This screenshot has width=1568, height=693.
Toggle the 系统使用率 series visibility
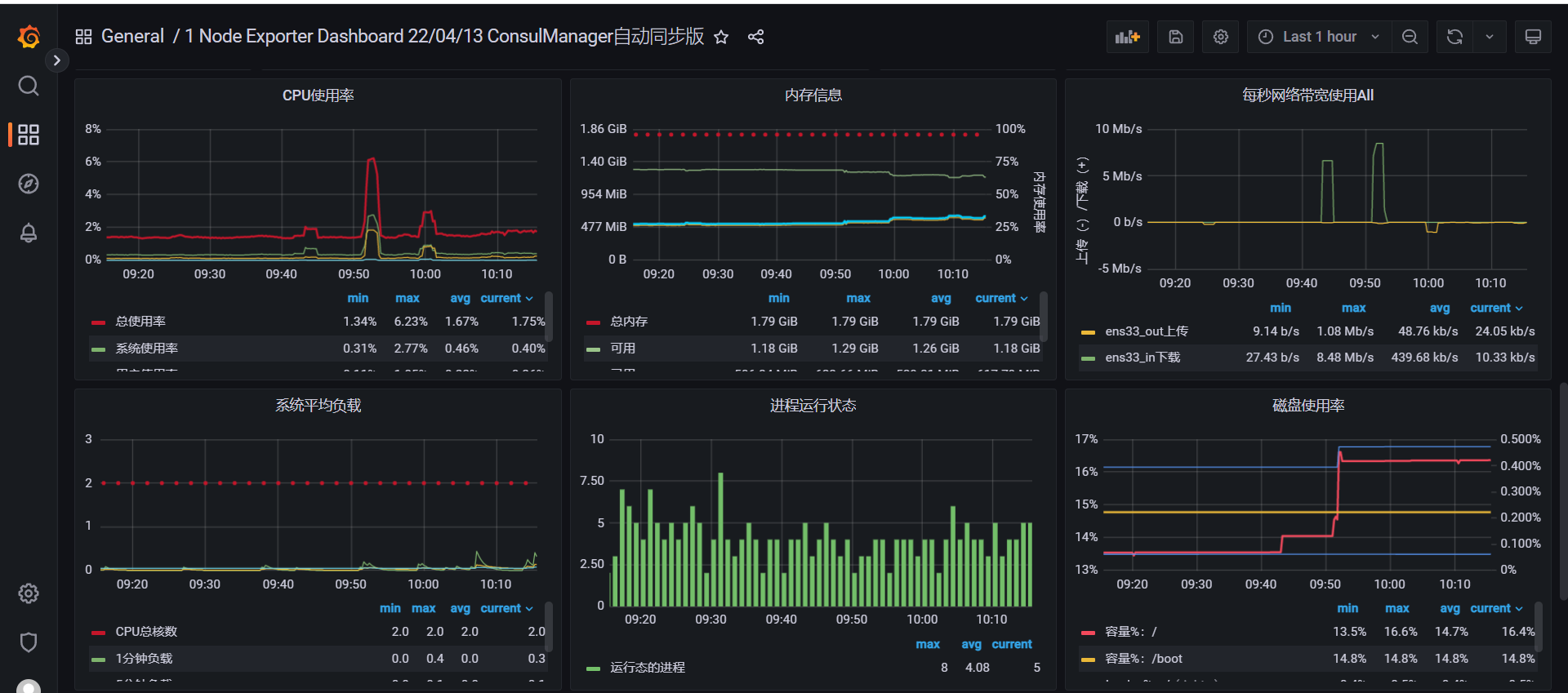[x=147, y=349]
